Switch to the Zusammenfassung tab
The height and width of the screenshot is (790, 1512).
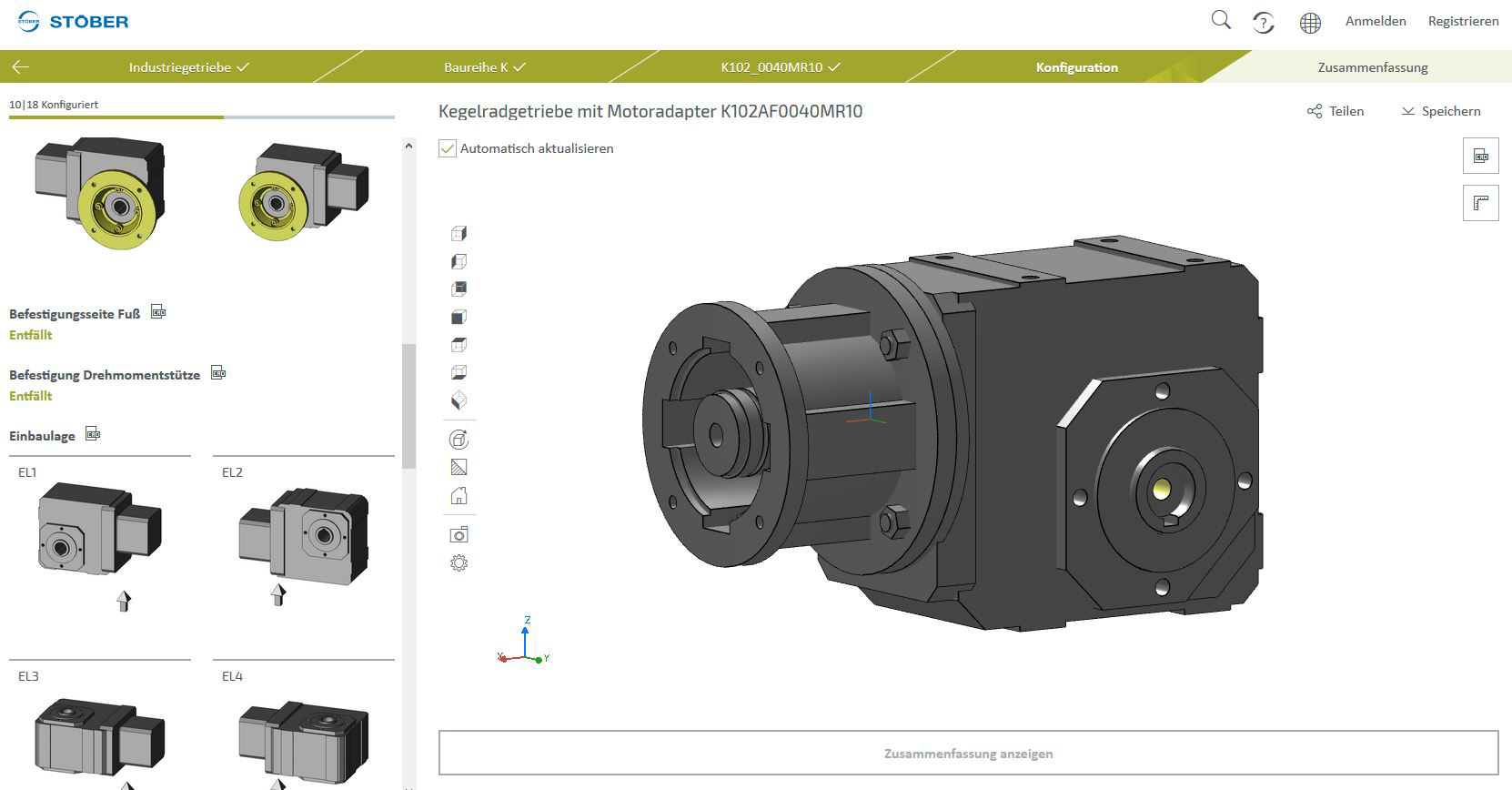[x=1372, y=67]
